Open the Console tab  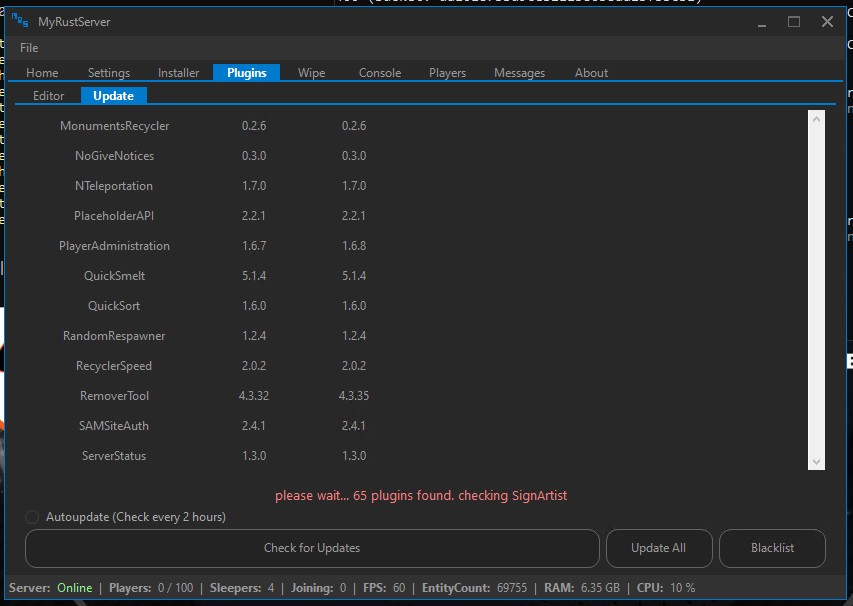(380, 73)
